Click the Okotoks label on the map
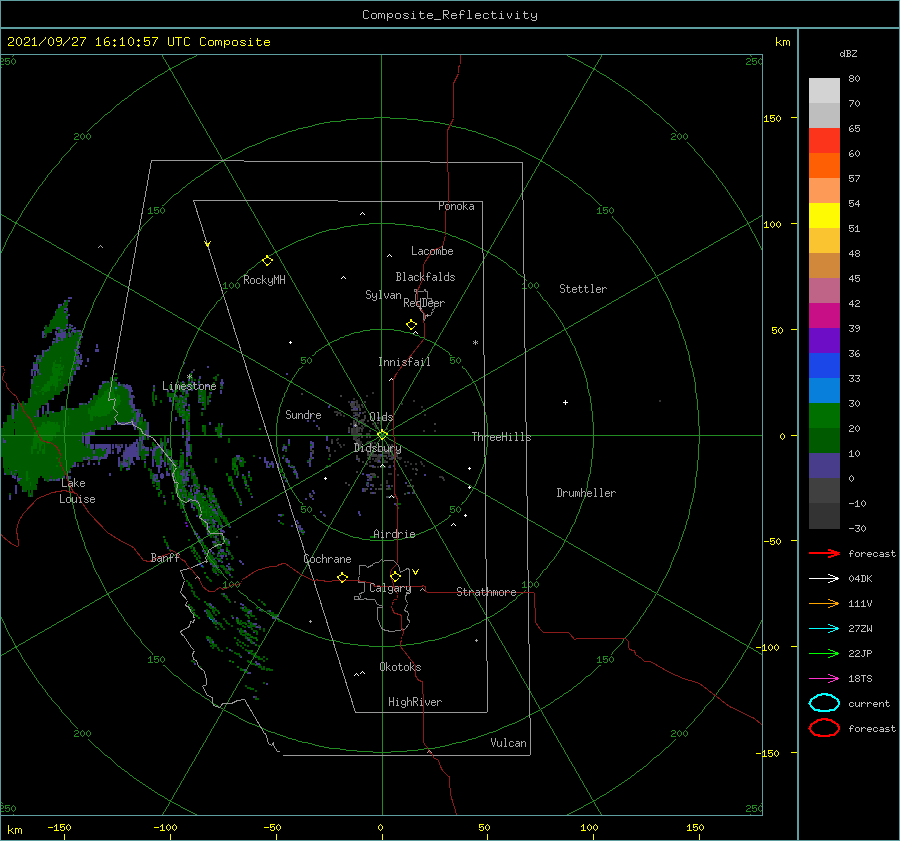 click(400, 667)
